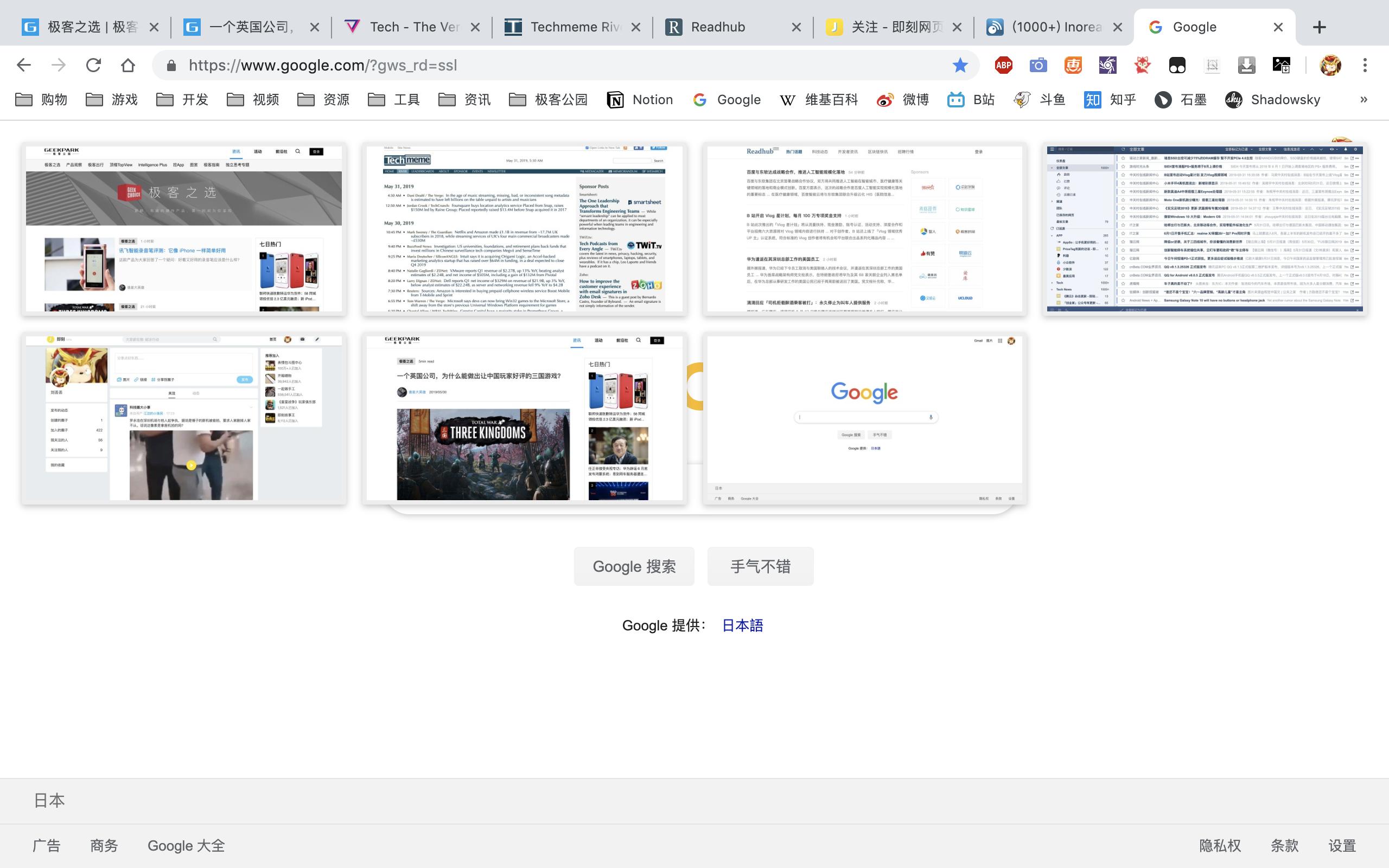Expand the bookmarks overflow chevron
Screen dimensions: 1389x868
coord(1362,99)
